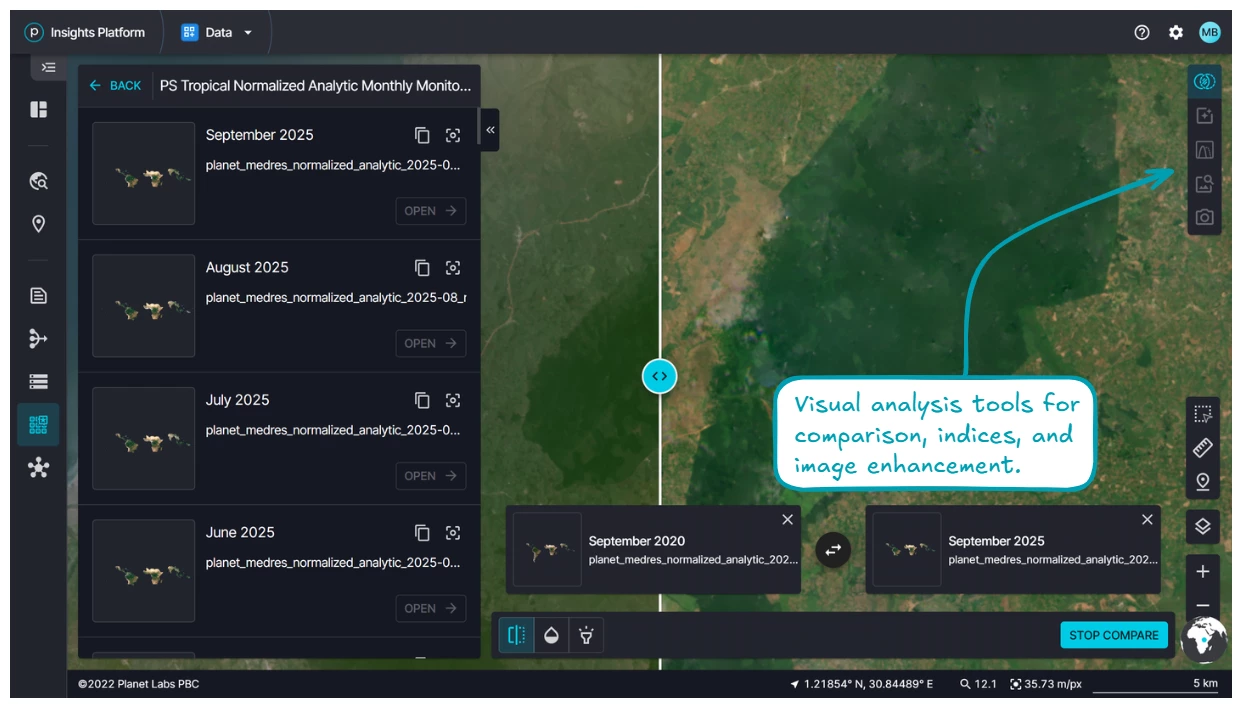Zoom to the September 2025 layer extent
Screen dimensions: 1242x707
(453, 135)
